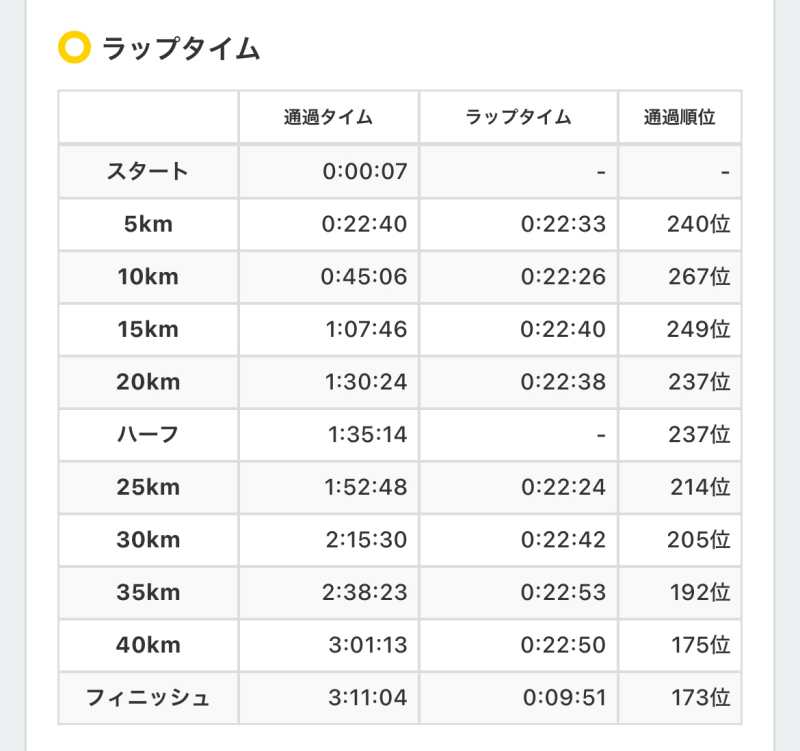Click the half passing time 1:35:14
This screenshot has height=751, width=800.
pos(367,434)
